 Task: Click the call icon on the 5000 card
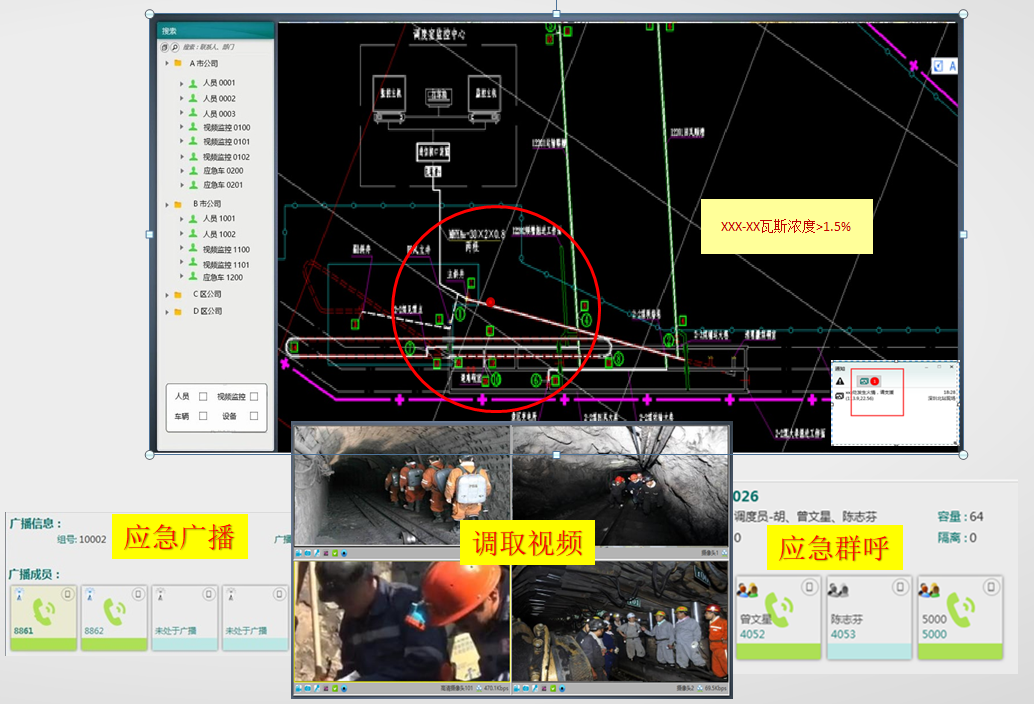point(960,605)
